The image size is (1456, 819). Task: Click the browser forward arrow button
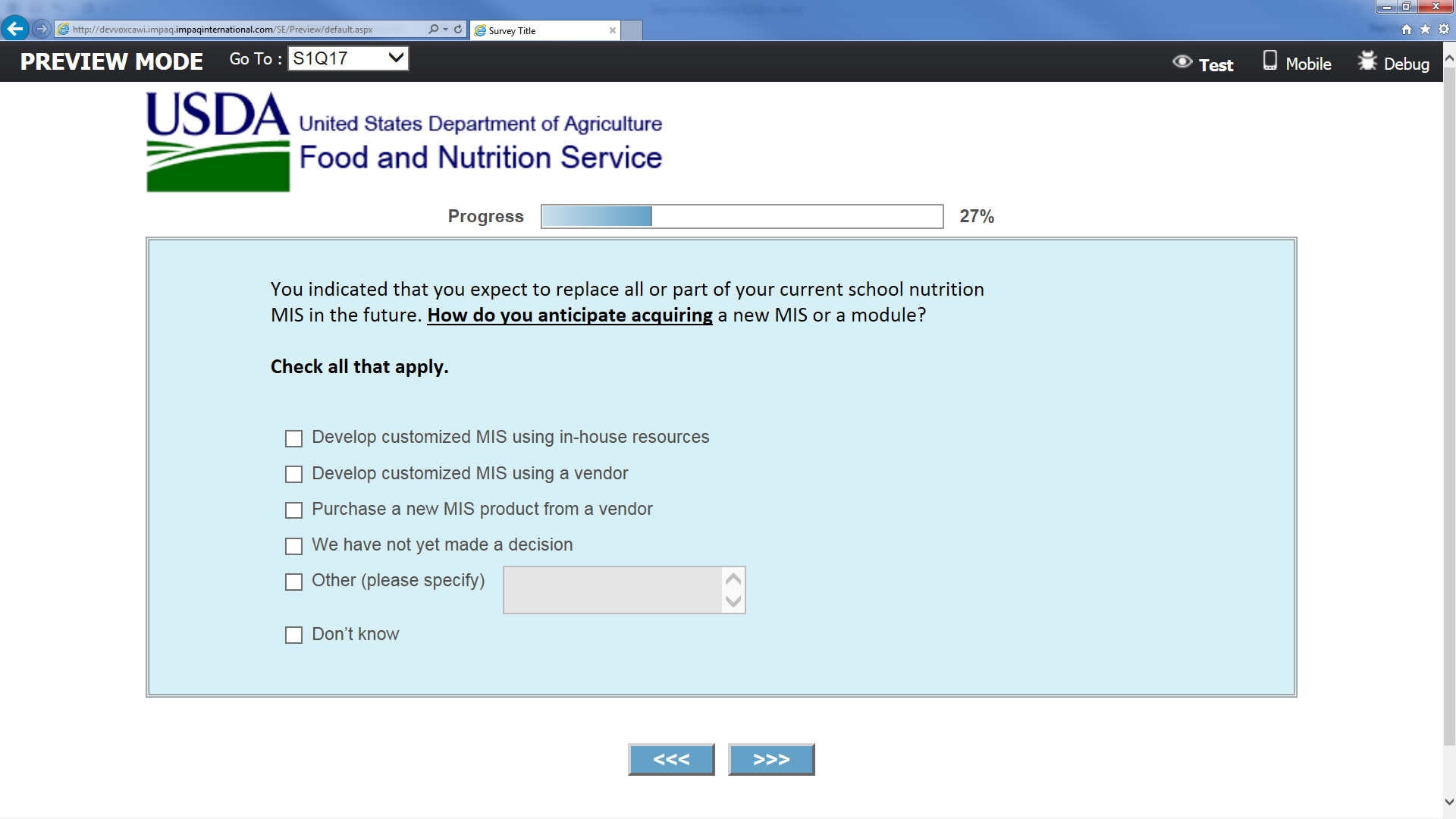(42, 29)
